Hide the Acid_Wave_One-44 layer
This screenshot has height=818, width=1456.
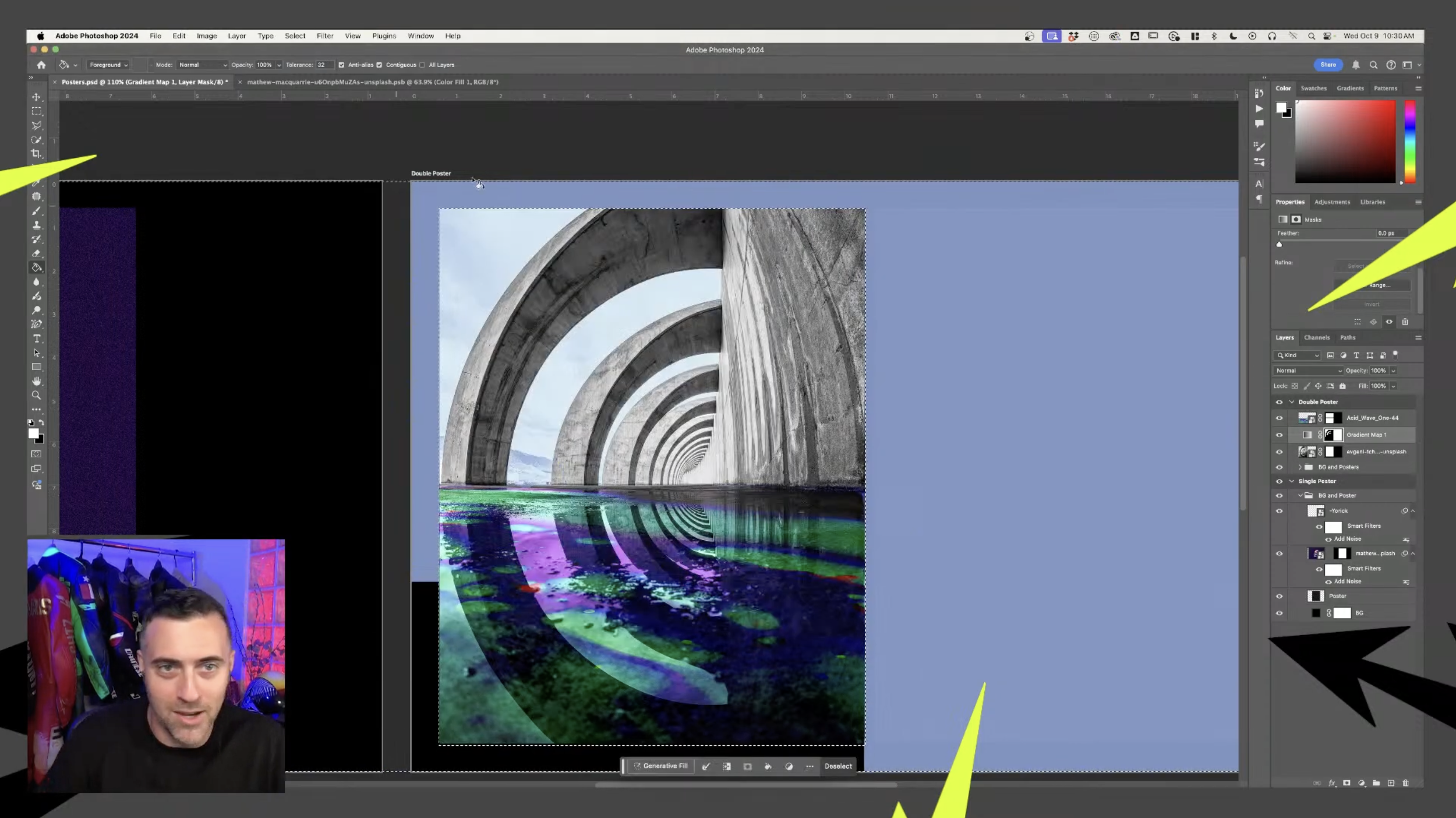[x=1279, y=418]
